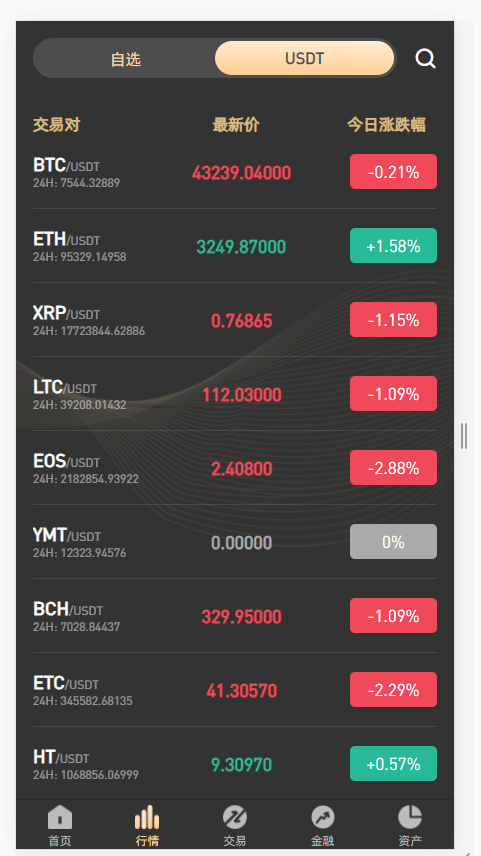
Task: Select the USDT market tab
Action: tap(304, 58)
